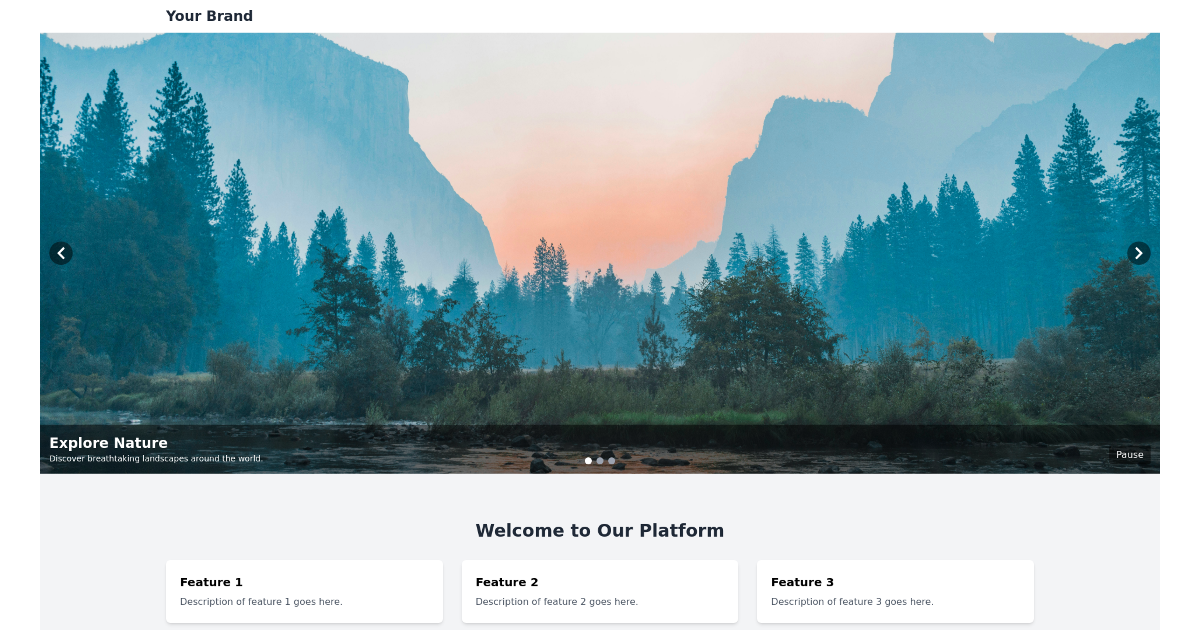Jump to the second carousel indicator dot
The width and height of the screenshot is (1200, 630).
pos(600,461)
